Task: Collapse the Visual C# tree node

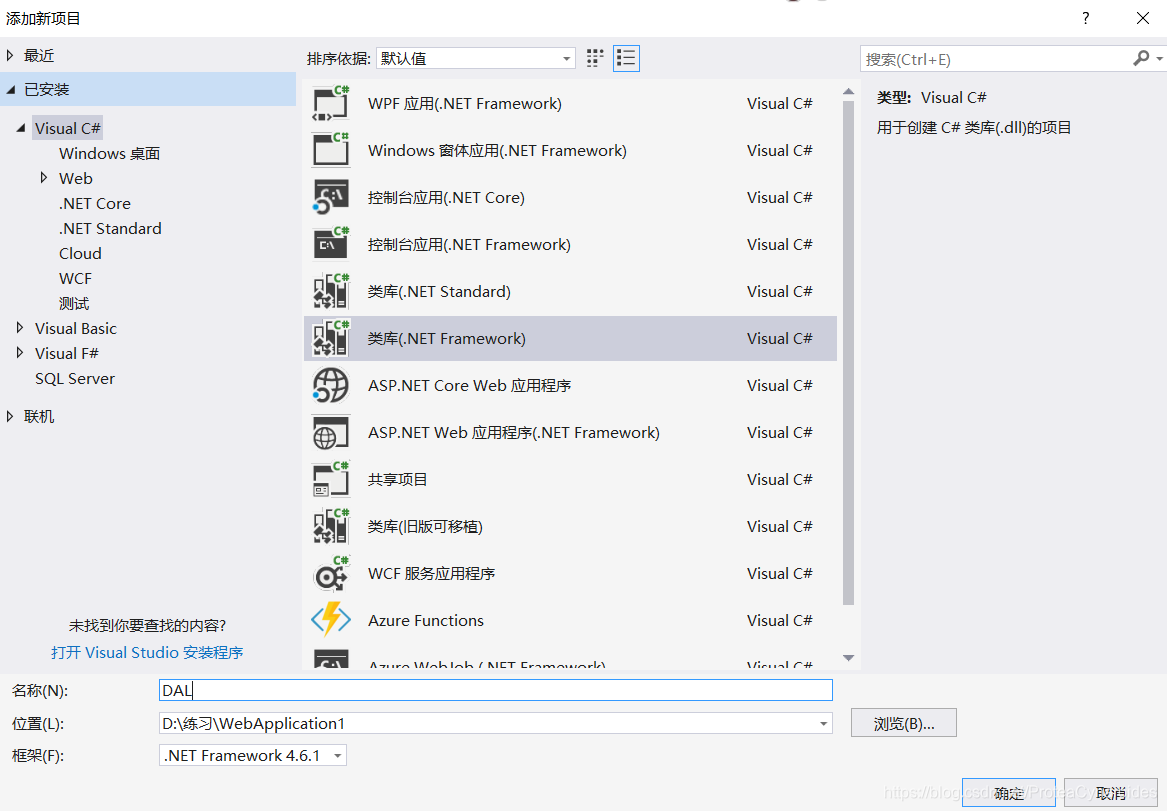Action: pyautogui.click(x=21, y=128)
